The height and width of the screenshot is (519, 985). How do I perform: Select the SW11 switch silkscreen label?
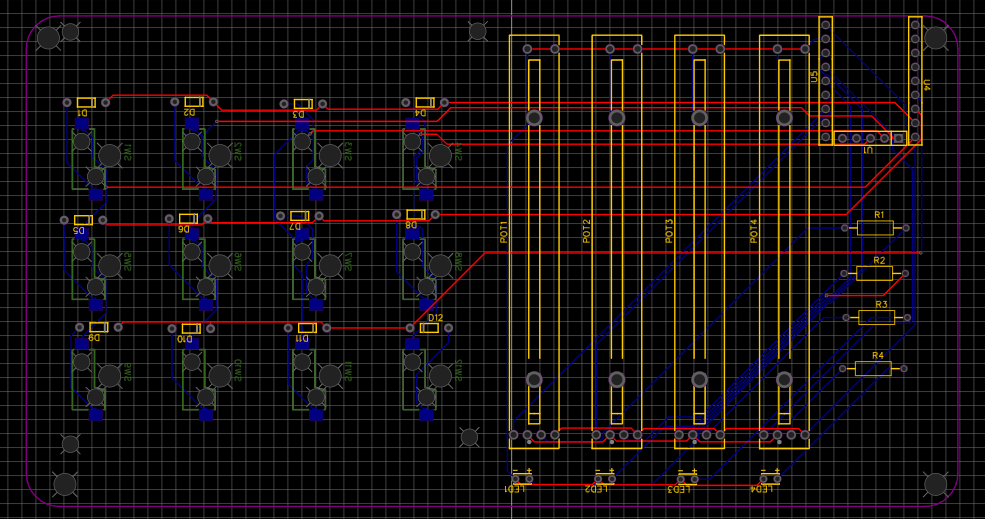(x=348, y=371)
